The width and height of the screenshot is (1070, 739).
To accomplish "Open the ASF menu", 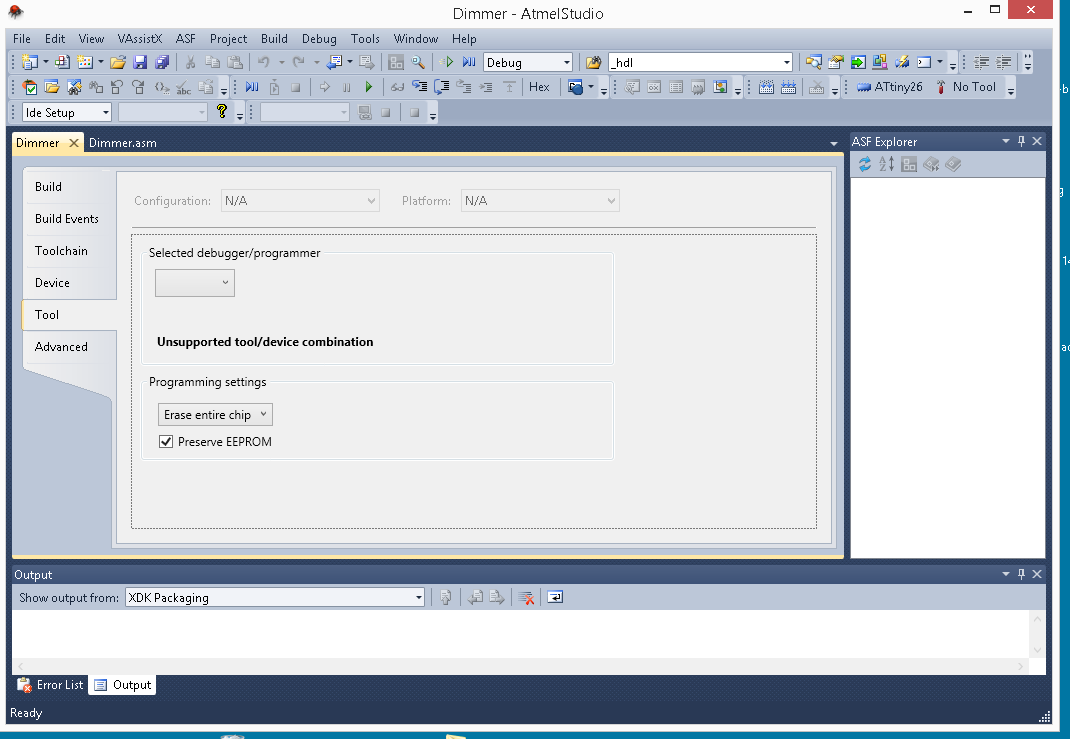I will pyautogui.click(x=186, y=39).
